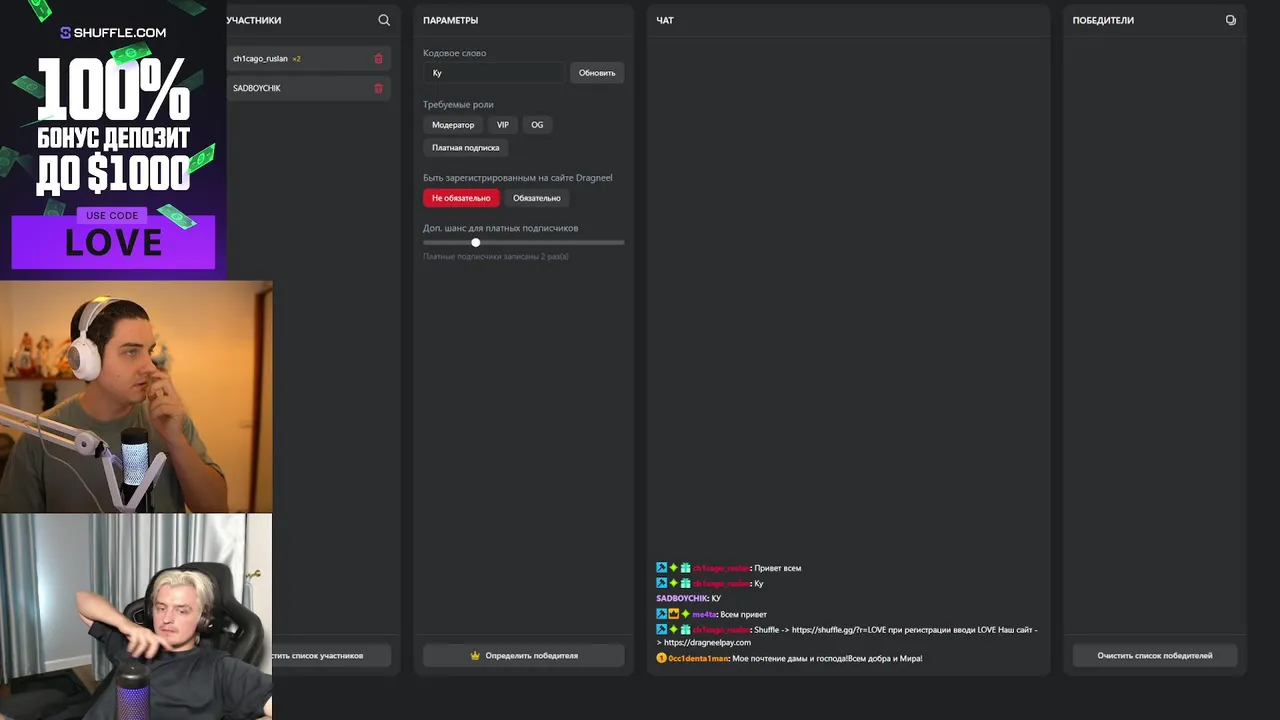The width and height of the screenshot is (1280, 720).
Task: Click "Платные подписчики записаны 2 раз(а)" hint
Action: coord(496,257)
